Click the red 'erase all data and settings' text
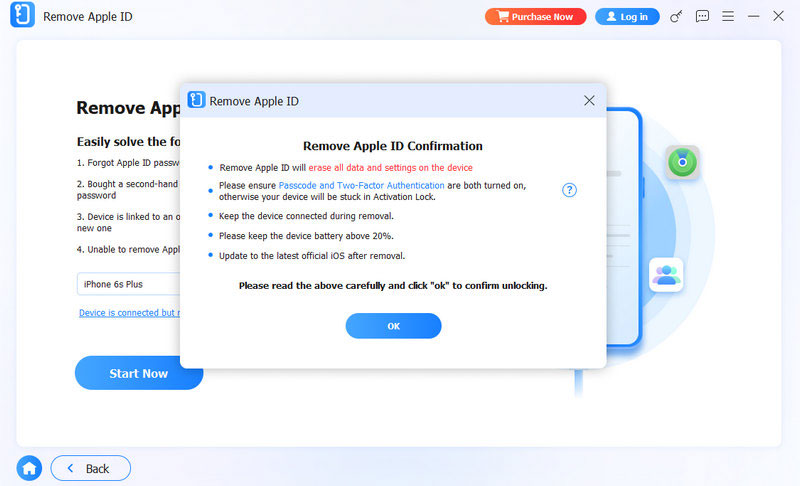 (390, 168)
